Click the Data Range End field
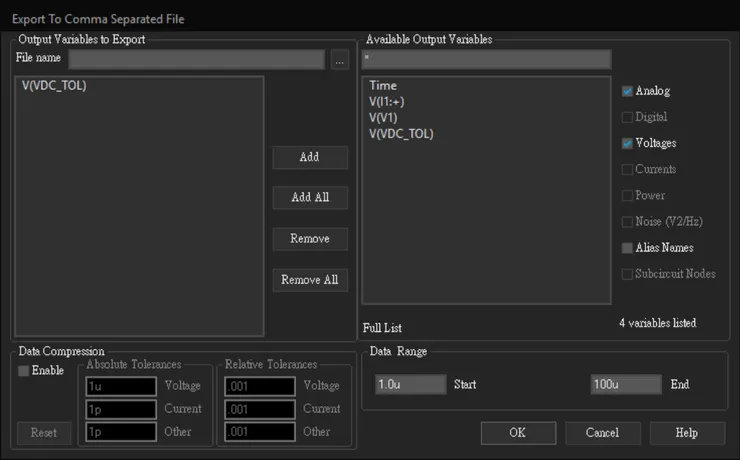The width and height of the screenshot is (740, 460). (x=626, y=385)
